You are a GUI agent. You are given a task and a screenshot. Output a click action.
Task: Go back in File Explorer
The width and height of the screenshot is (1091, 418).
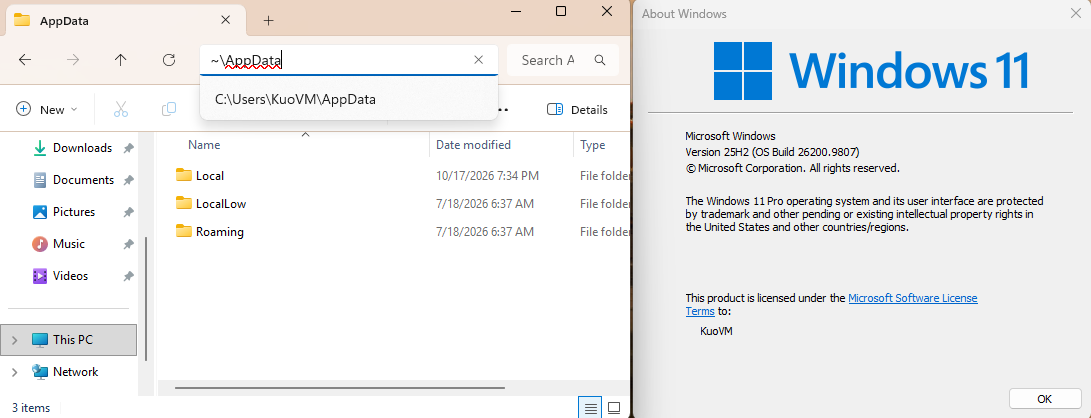pos(25,61)
